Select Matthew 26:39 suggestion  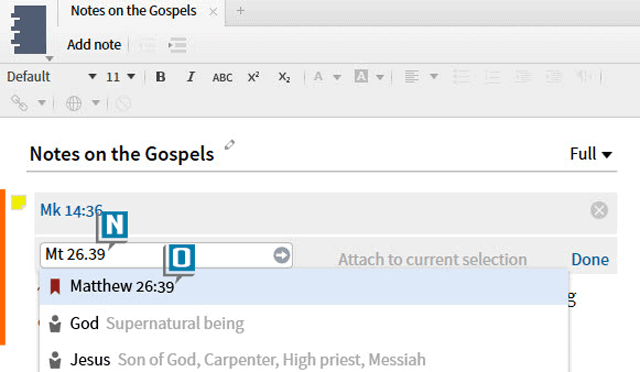(304, 287)
